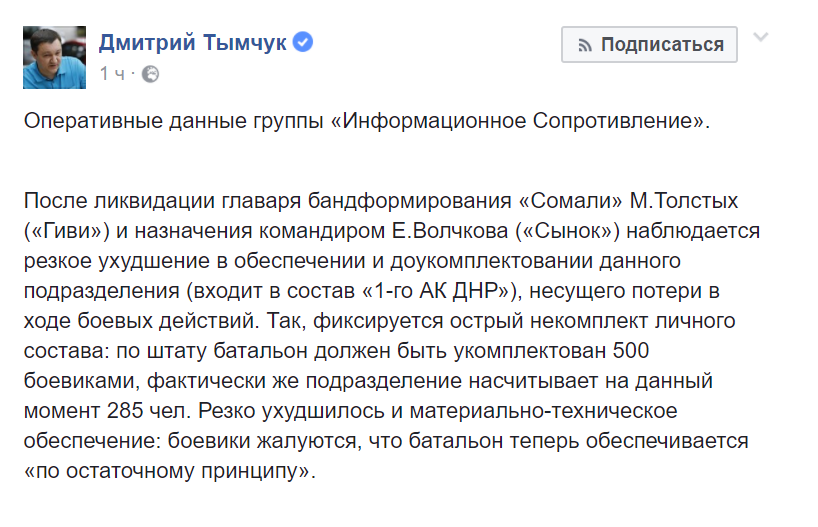Open Дмитрий Тымчук's profile photo
The height and width of the screenshot is (527, 818).
(x=54, y=57)
